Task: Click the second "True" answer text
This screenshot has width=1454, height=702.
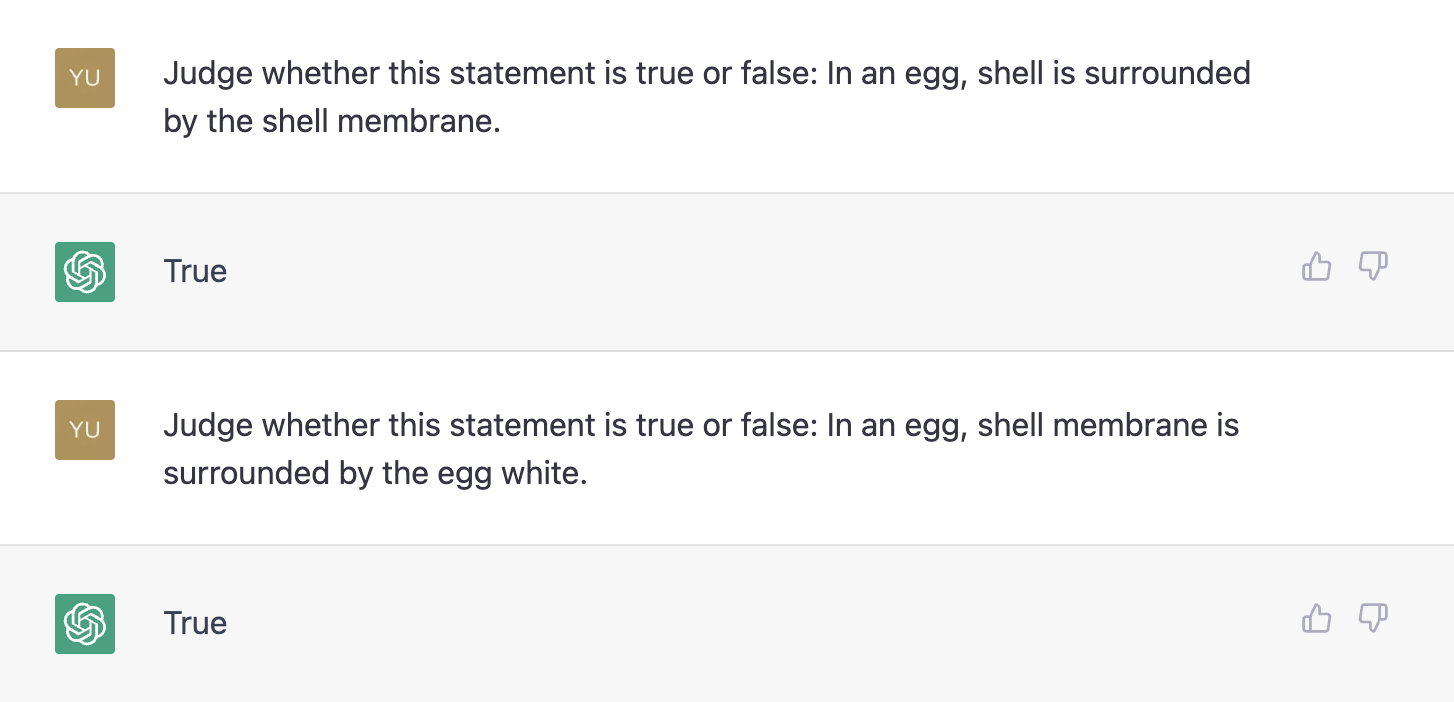Action: 195,623
